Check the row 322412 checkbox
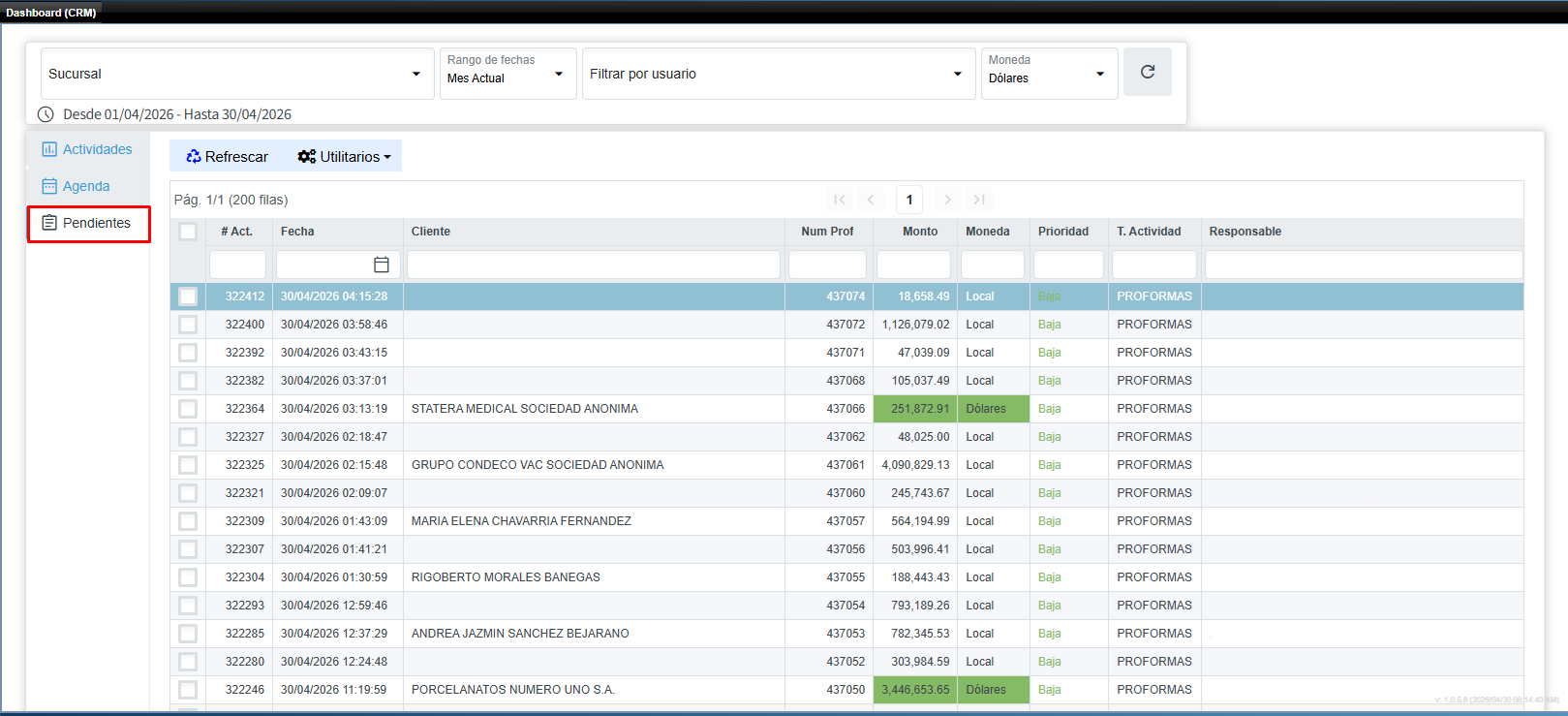The width and height of the screenshot is (1568, 716). [188, 296]
